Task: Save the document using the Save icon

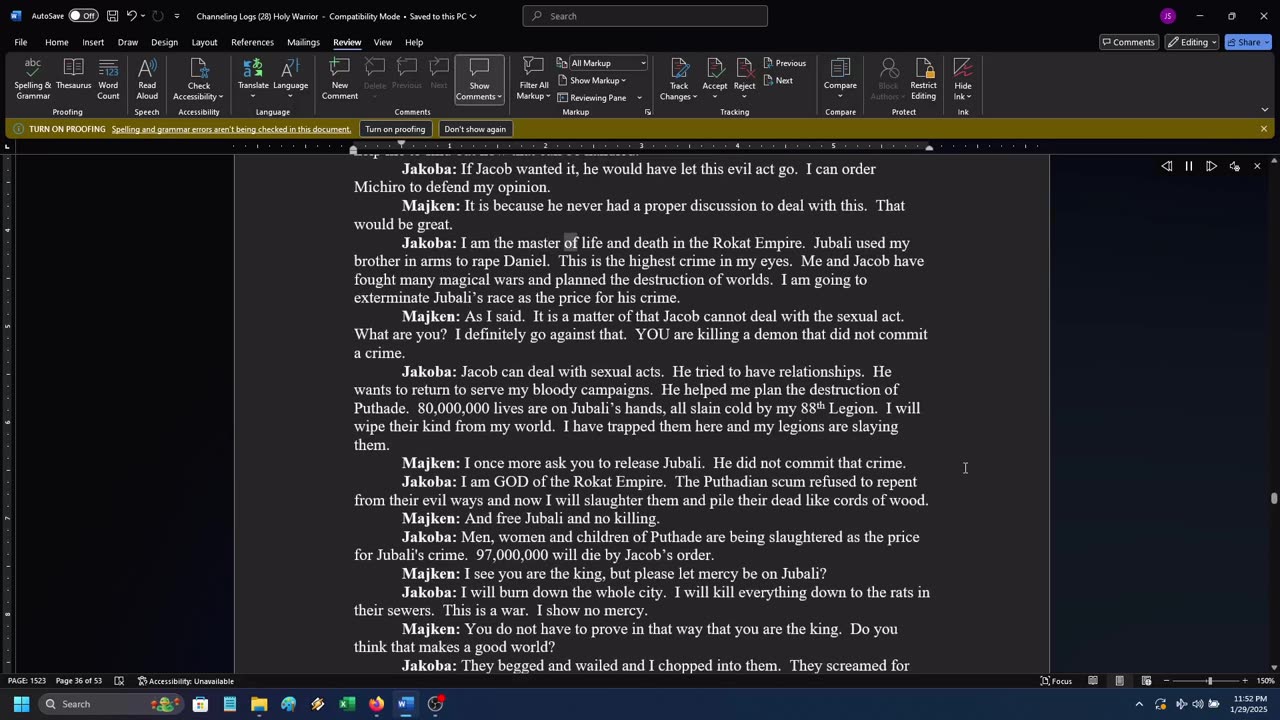Action: click(x=112, y=16)
